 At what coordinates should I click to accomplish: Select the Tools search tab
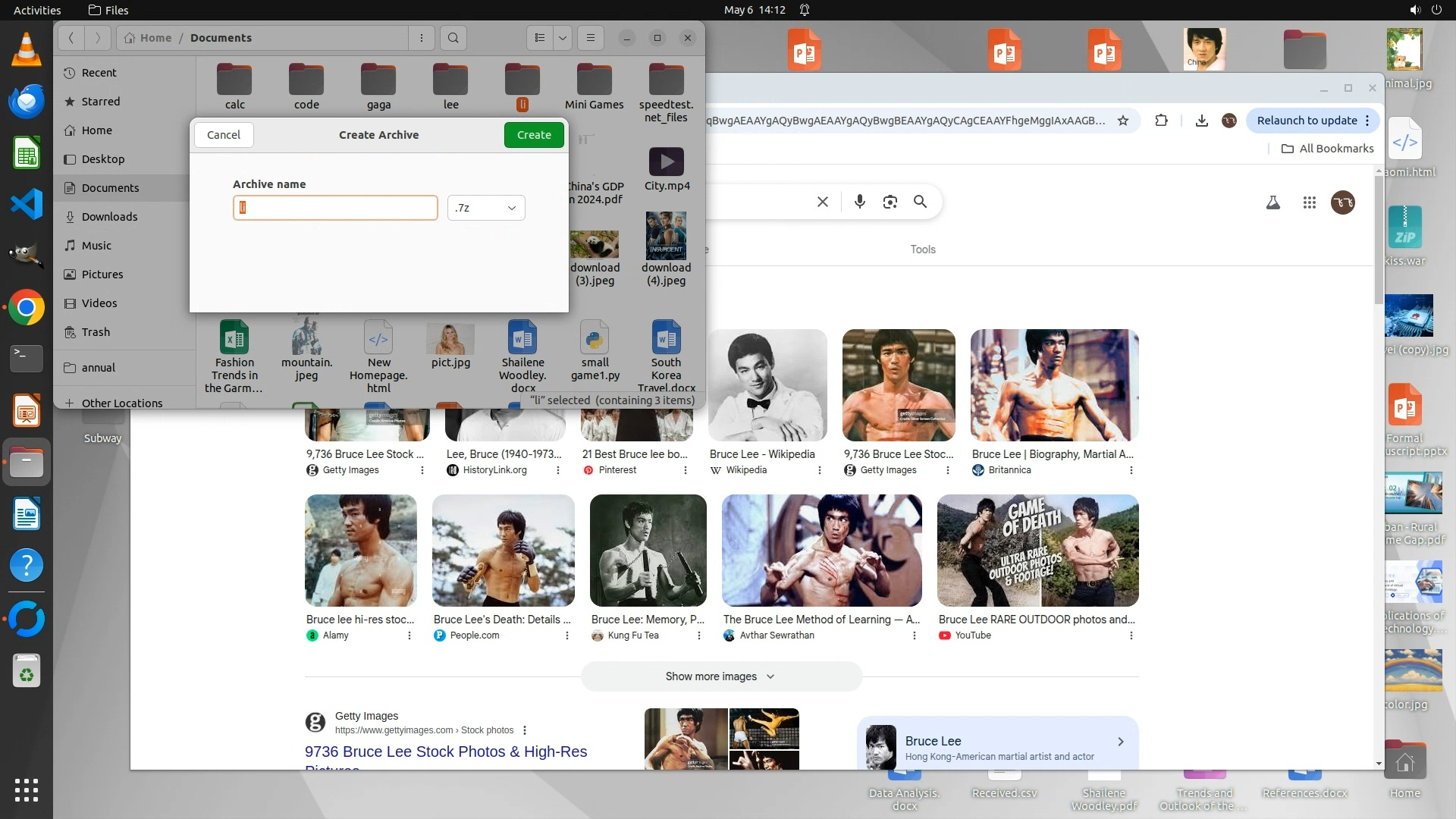(923, 249)
